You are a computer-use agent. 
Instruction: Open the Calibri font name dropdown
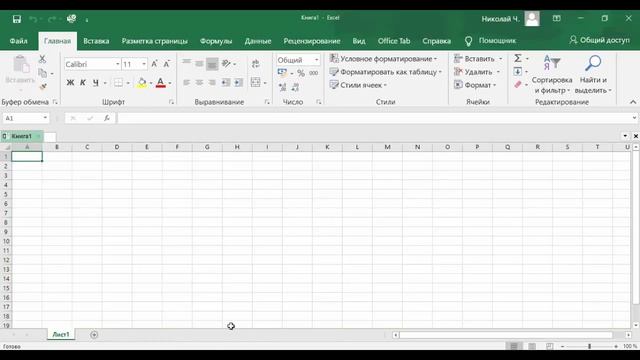(117, 64)
